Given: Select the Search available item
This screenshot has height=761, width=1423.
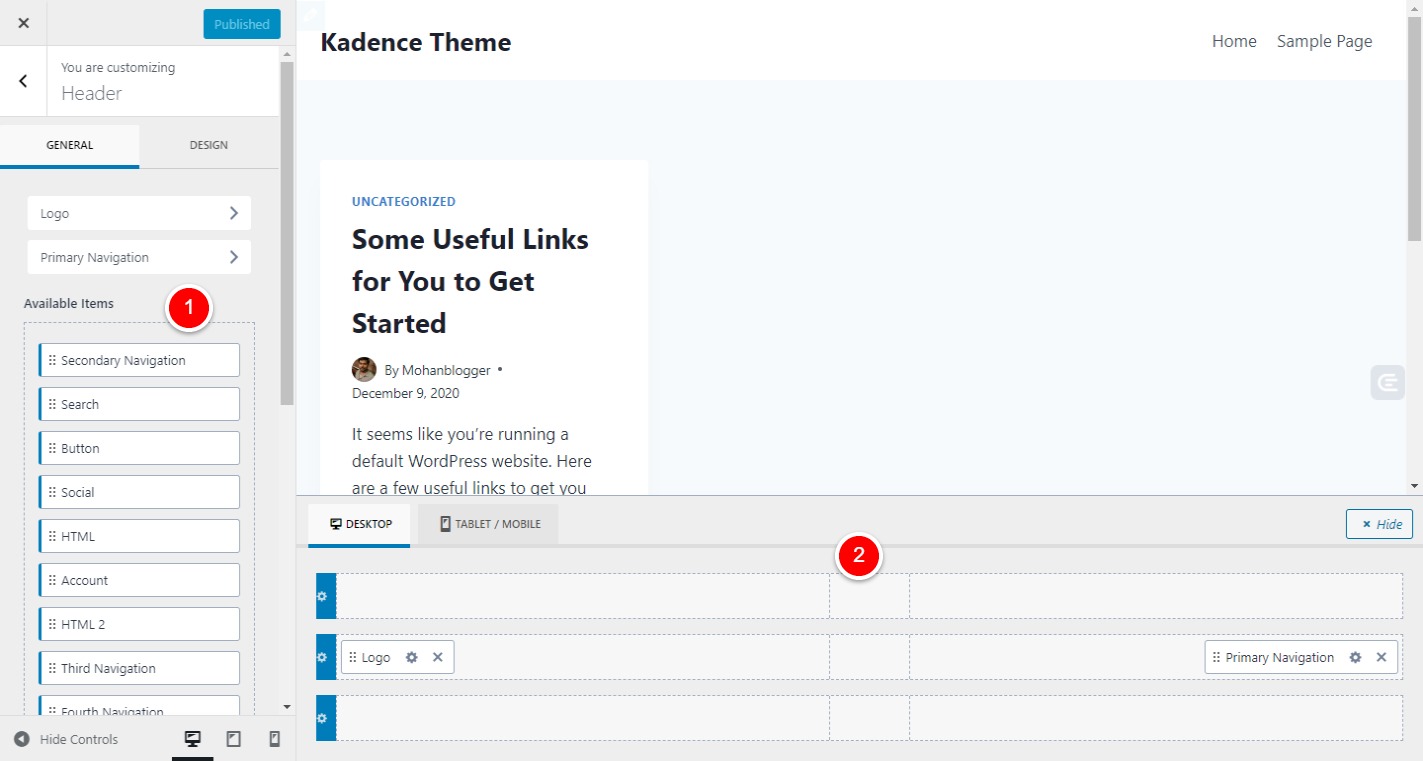Looking at the screenshot, I should click(139, 404).
